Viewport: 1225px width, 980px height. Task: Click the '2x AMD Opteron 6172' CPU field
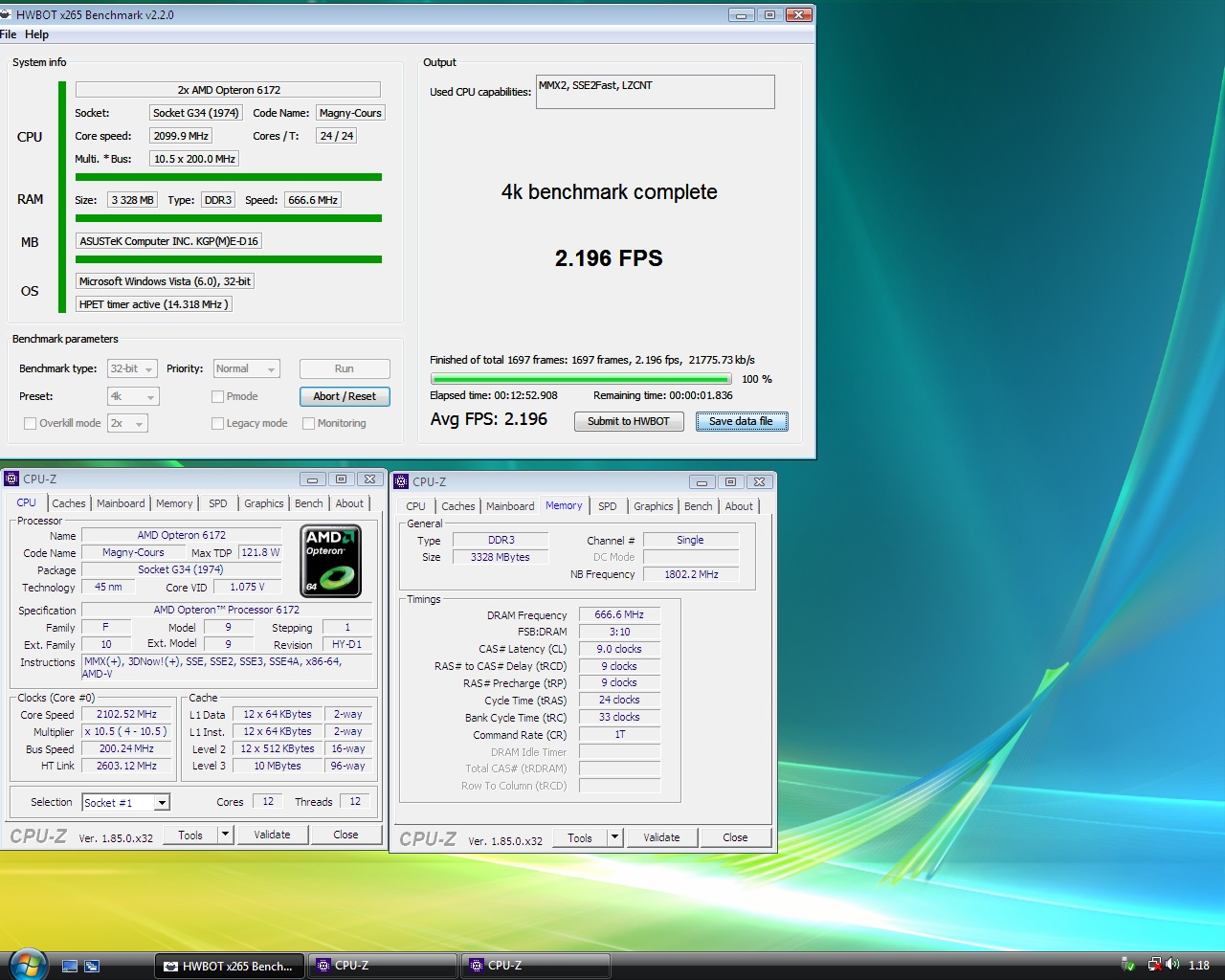[229, 90]
